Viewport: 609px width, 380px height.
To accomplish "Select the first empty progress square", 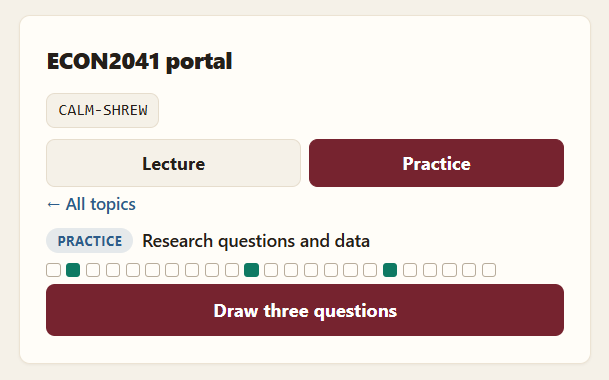I will point(54,270).
